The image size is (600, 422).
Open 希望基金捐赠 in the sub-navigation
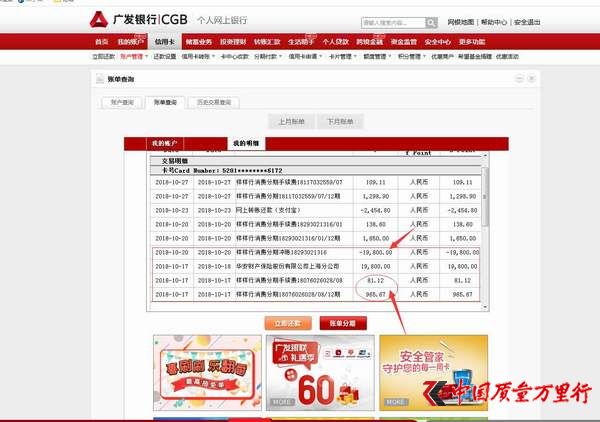pos(474,57)
